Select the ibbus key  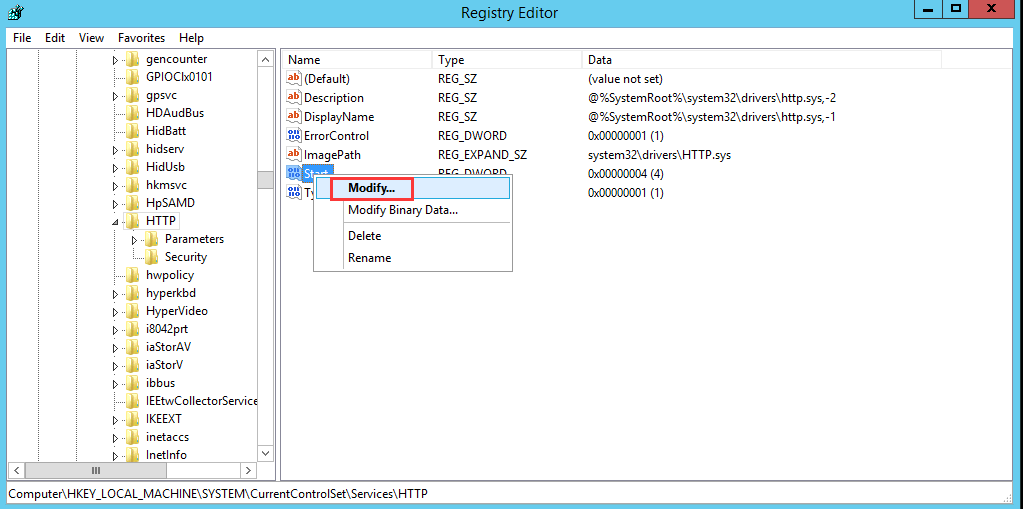coord(160,382)
